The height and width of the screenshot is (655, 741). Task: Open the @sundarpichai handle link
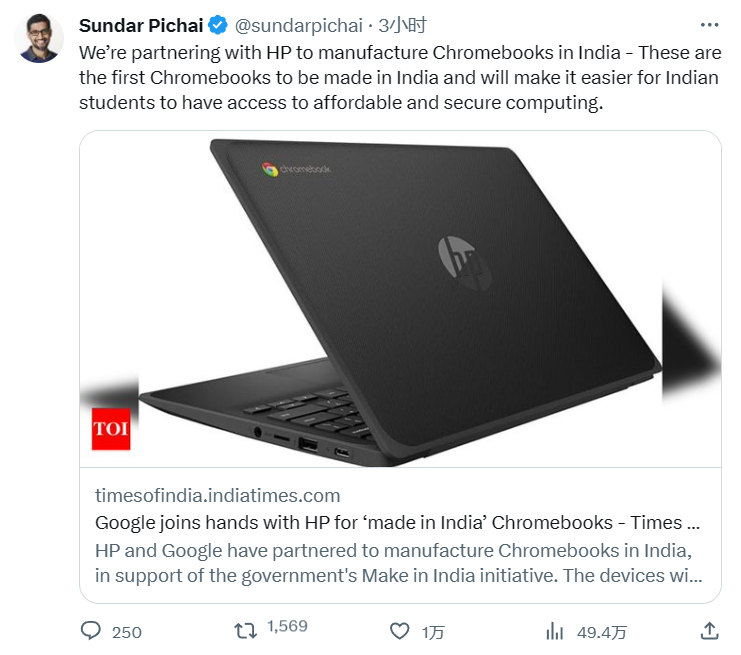298,25
